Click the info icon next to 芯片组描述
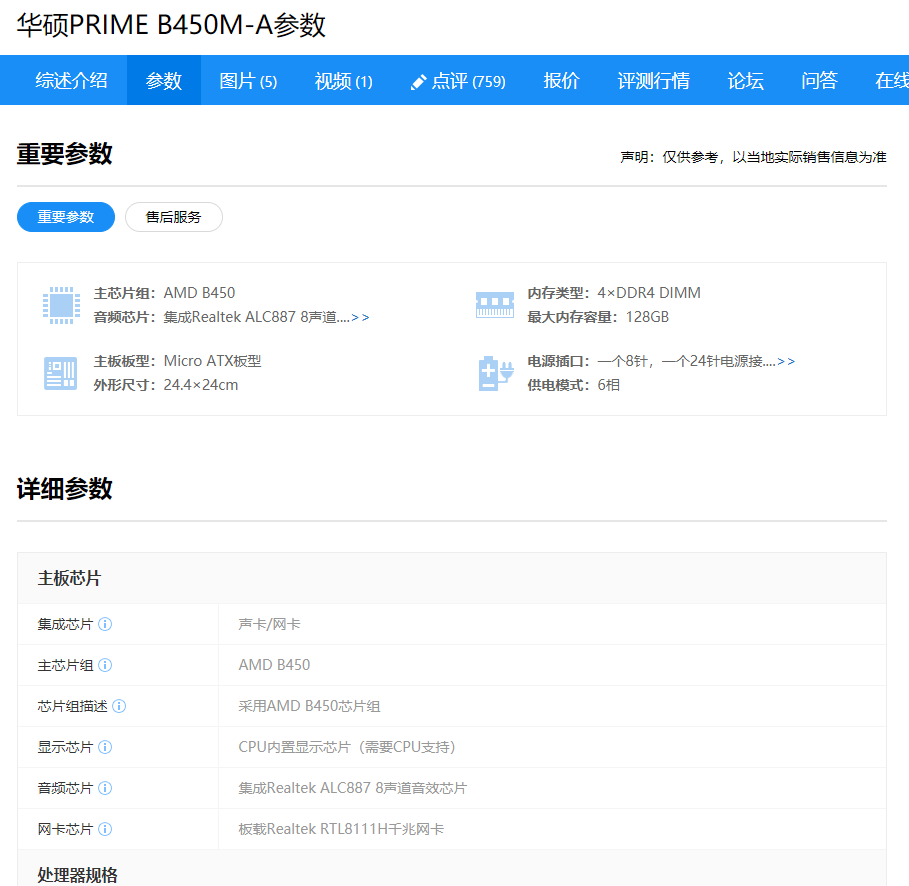The width and height of the screenshot is (909, 886). (x=119, y=706)
